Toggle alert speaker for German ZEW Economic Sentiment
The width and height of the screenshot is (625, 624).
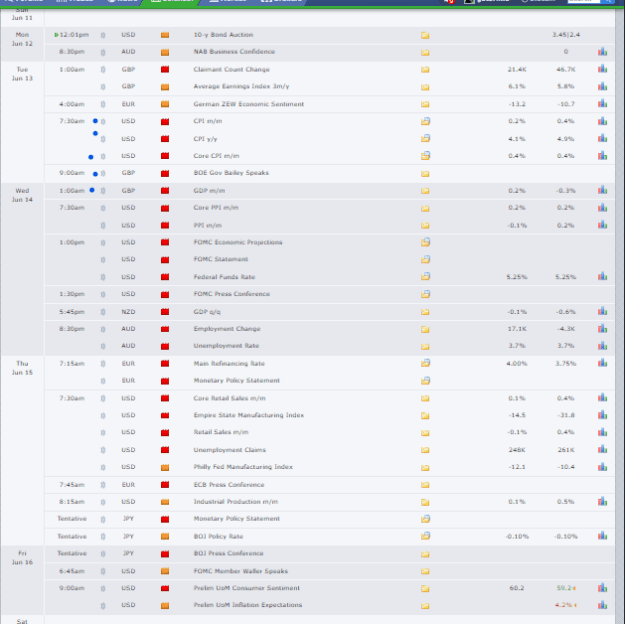click(x=103, y=104)
